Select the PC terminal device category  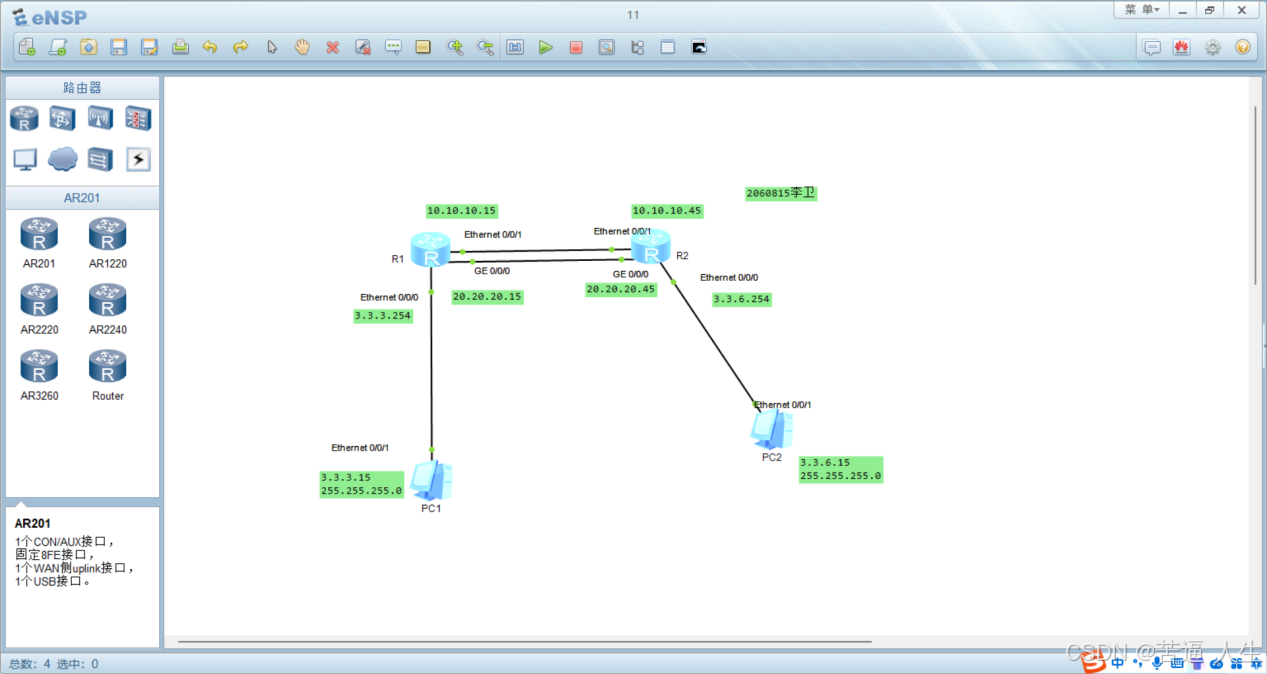click(24, 159)
